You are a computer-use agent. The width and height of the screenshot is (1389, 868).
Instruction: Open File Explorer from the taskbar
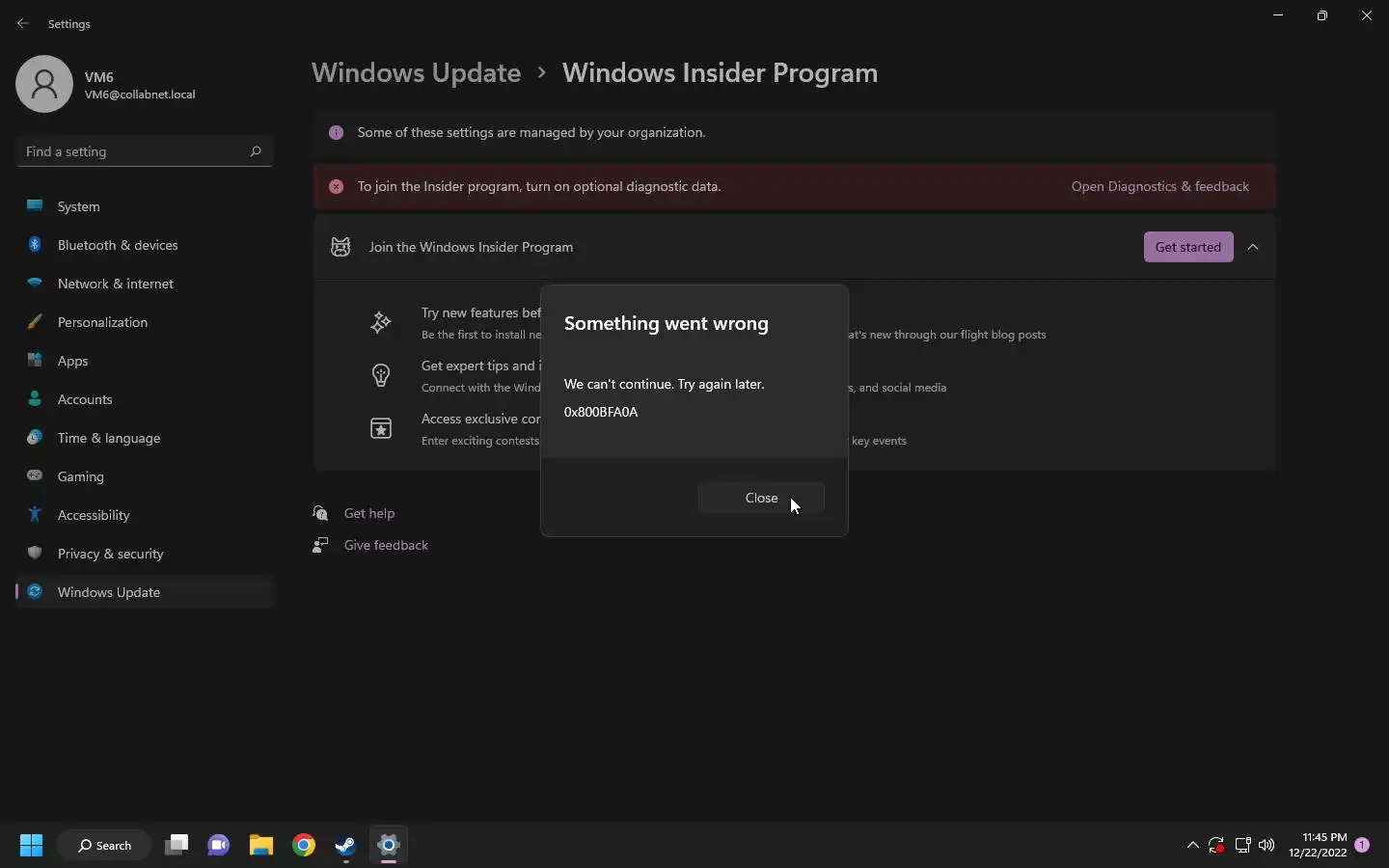pos(261,846)
